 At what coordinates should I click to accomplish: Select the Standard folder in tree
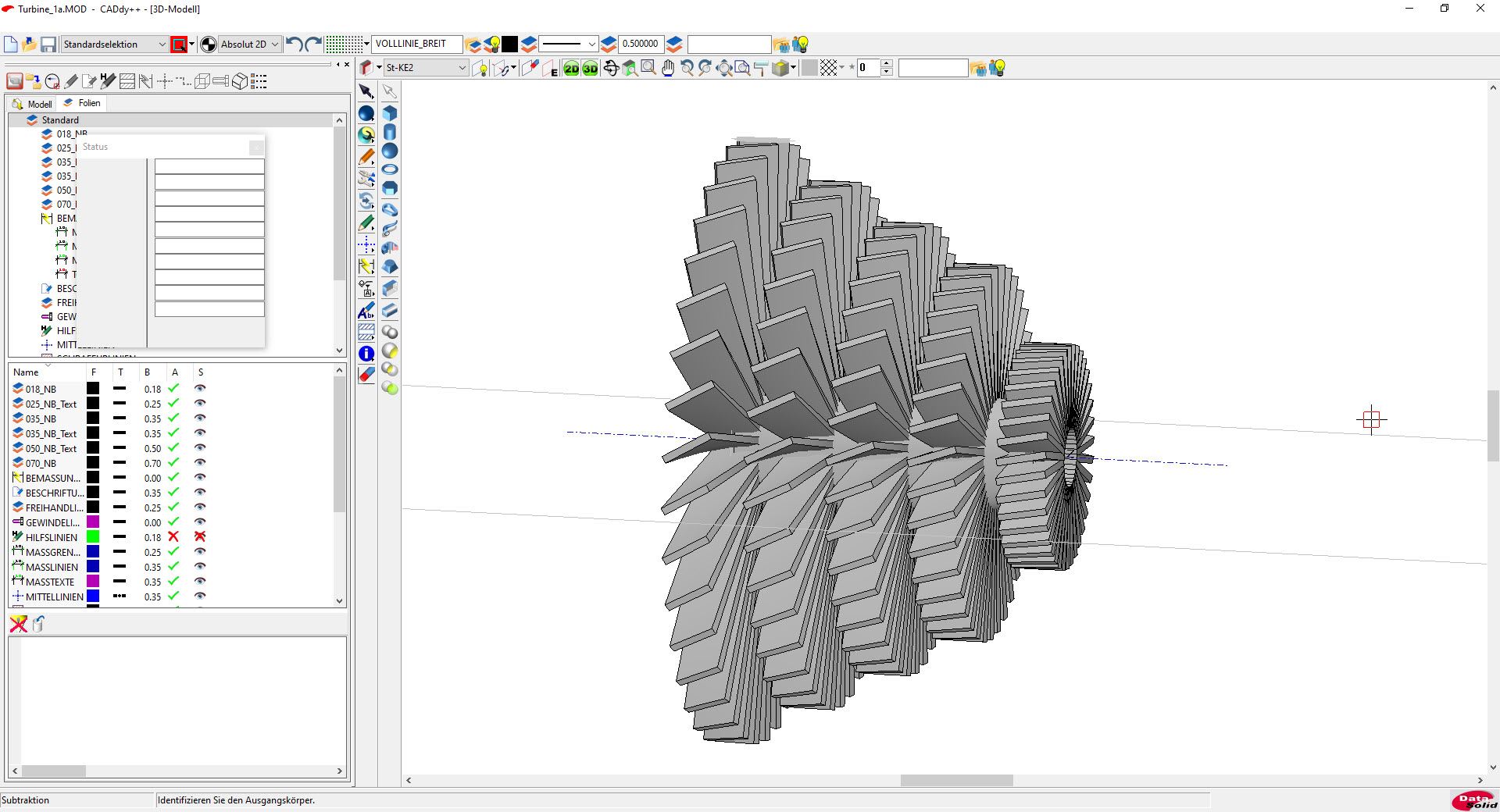tap(60, 120)
